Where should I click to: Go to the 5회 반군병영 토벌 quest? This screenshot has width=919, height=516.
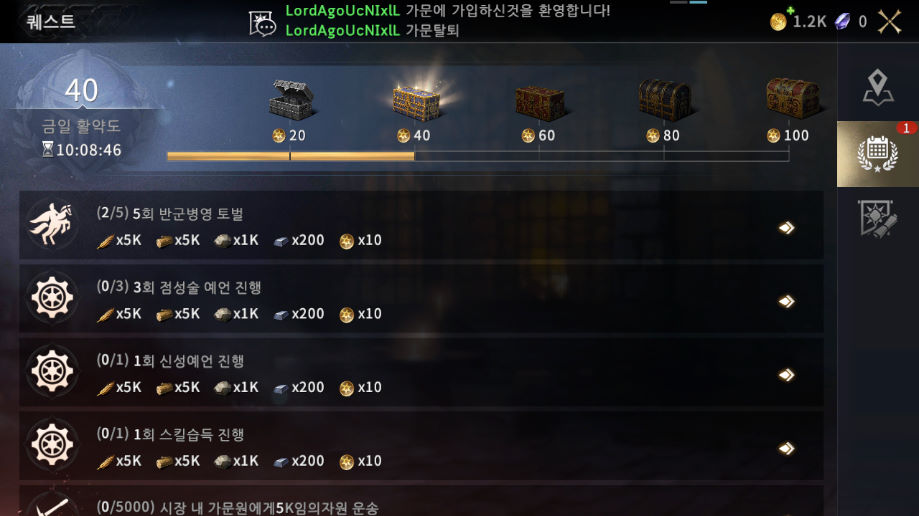tap(787, 228)
